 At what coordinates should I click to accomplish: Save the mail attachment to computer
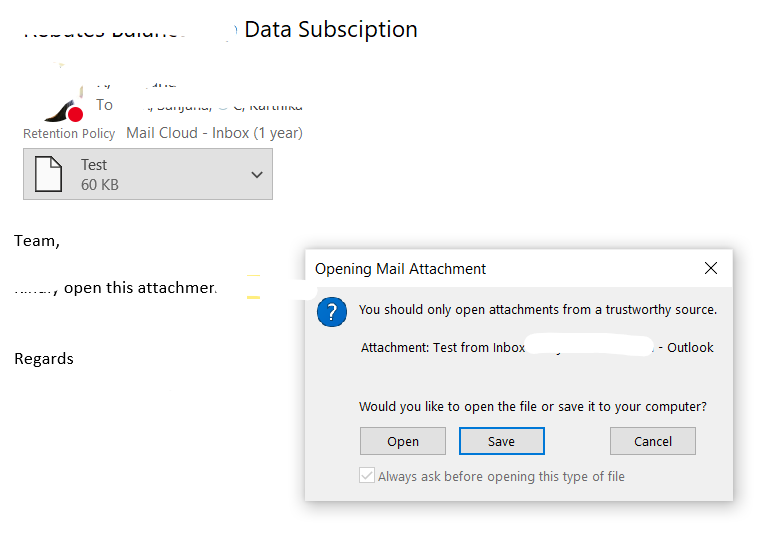click(501, 441)
